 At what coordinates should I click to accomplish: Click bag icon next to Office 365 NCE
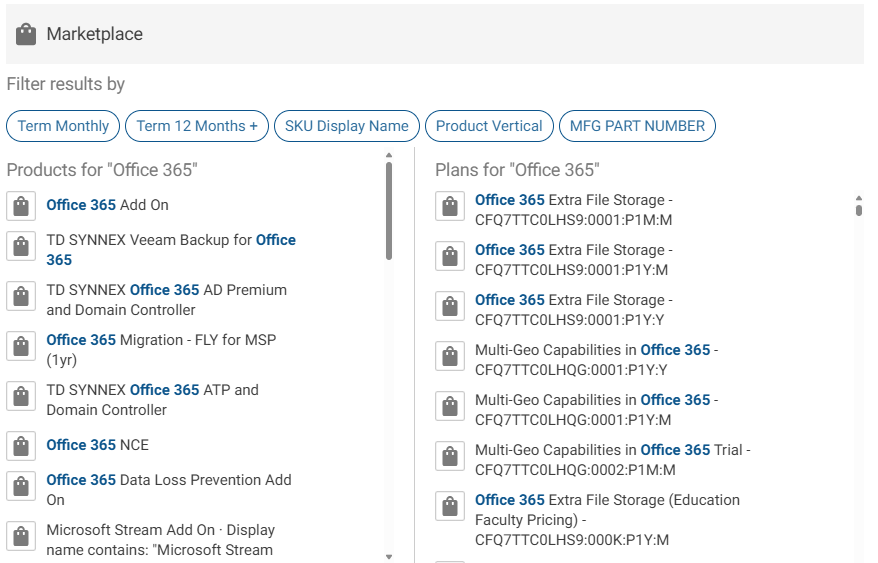click(21, 446)
